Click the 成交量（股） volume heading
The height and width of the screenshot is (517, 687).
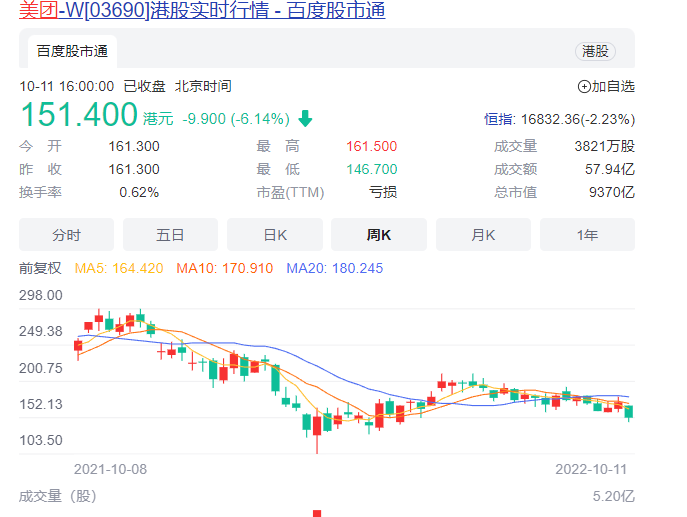coord(57,496)
